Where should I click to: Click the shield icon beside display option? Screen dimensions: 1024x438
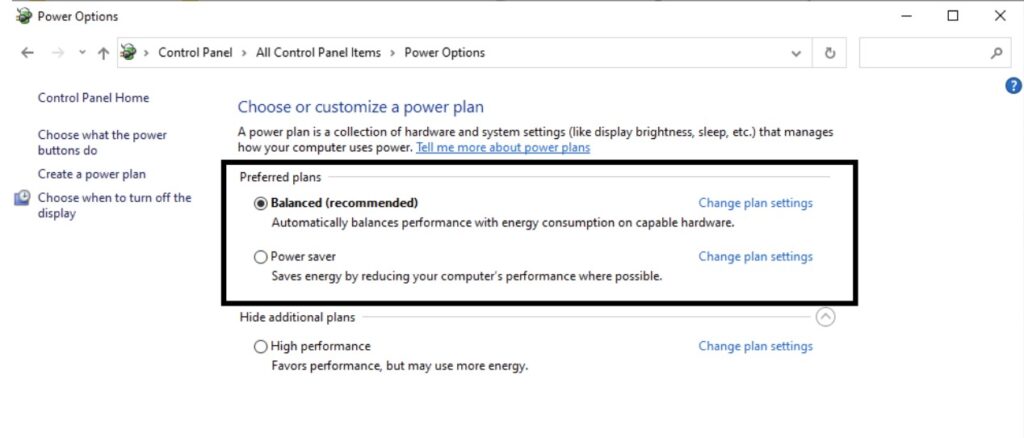[22, 198]
